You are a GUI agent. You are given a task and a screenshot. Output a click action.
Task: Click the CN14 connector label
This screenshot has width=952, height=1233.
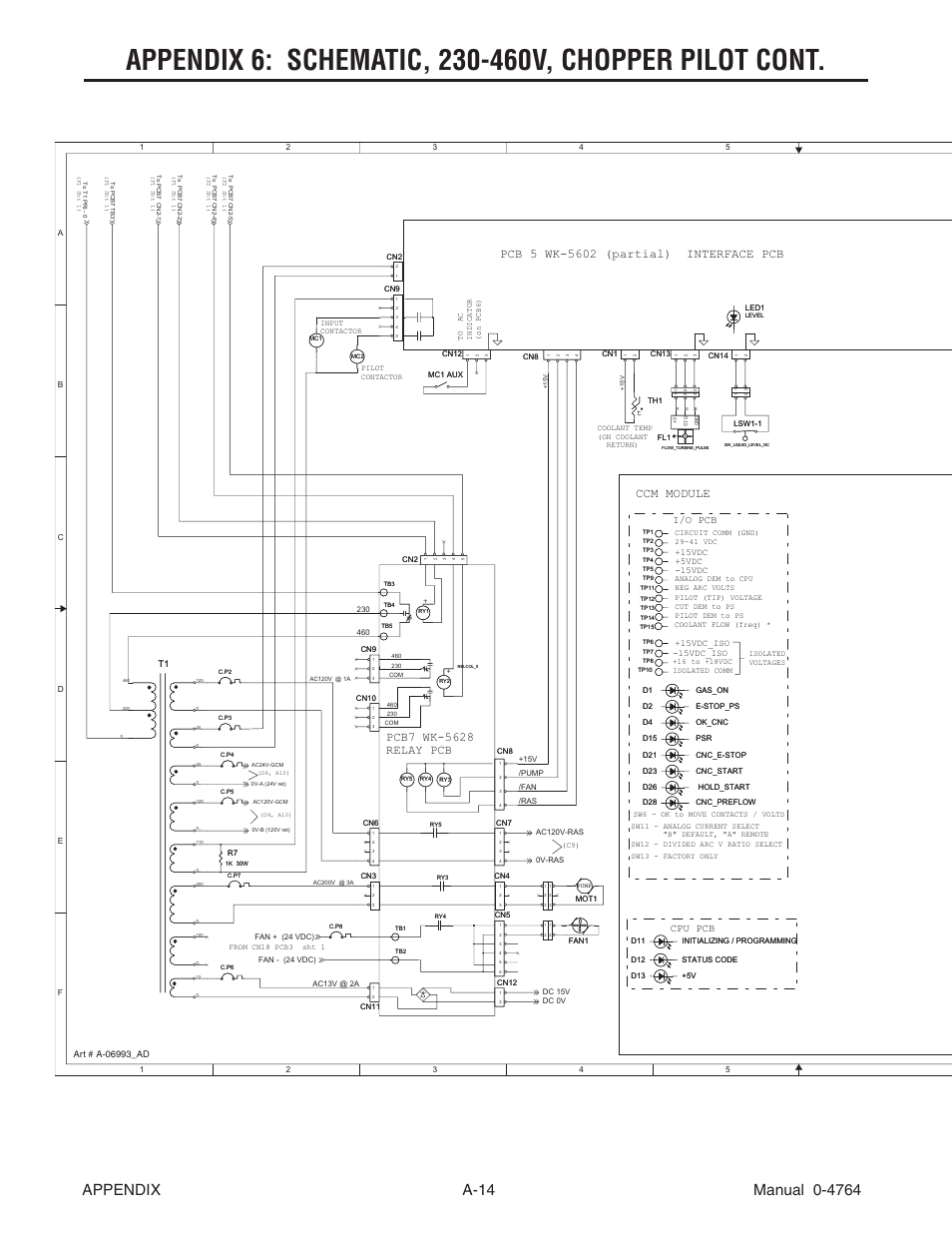point(717,355)
